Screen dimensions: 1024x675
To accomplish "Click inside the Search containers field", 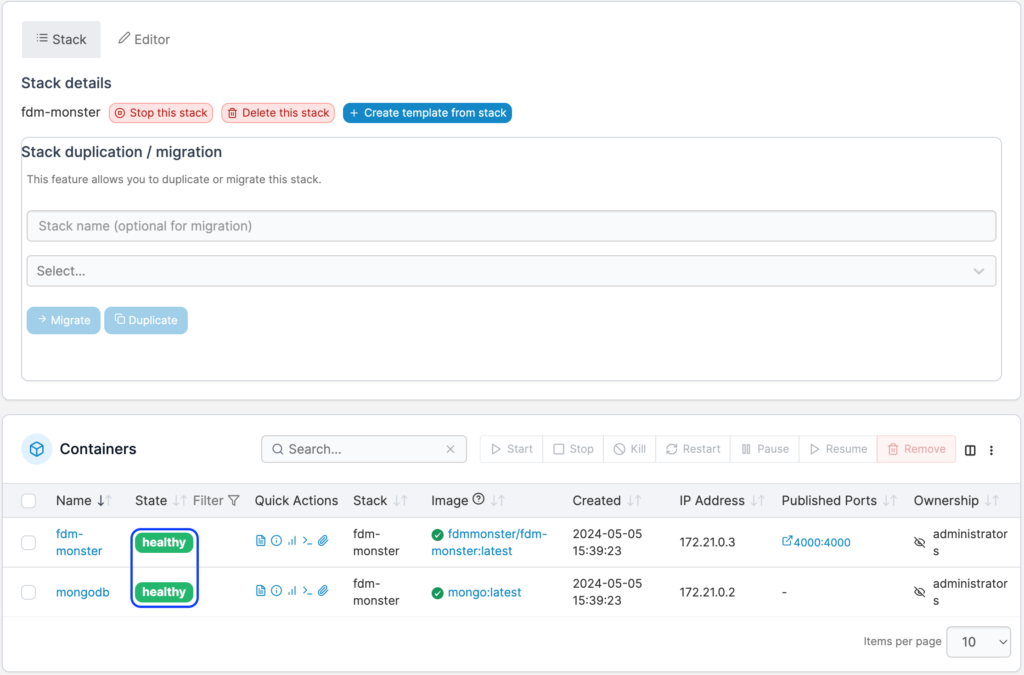I will [x=360, y=449].
